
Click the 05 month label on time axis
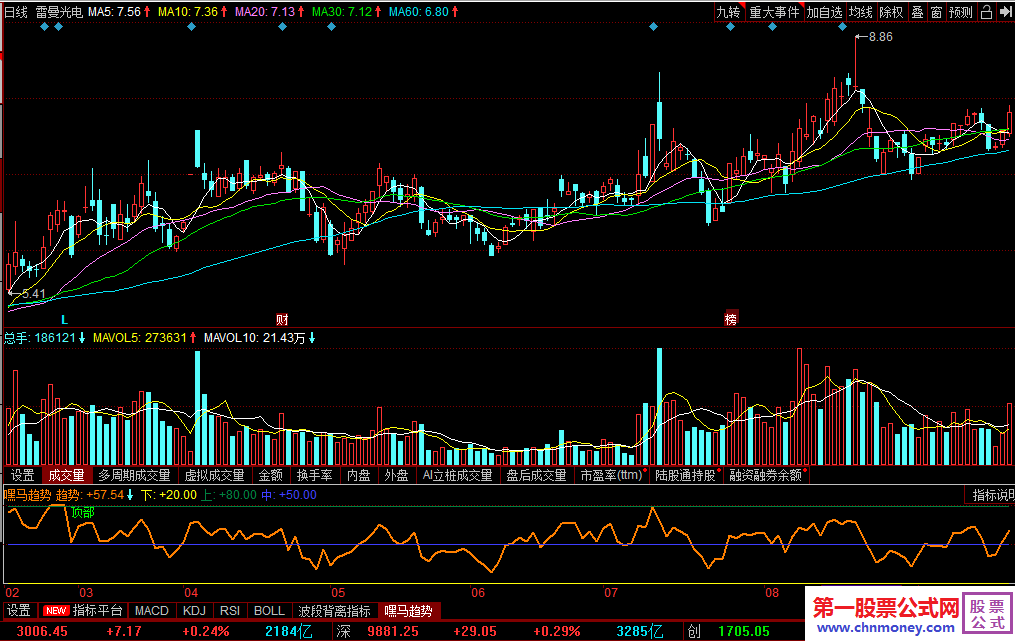click(338, 592)
